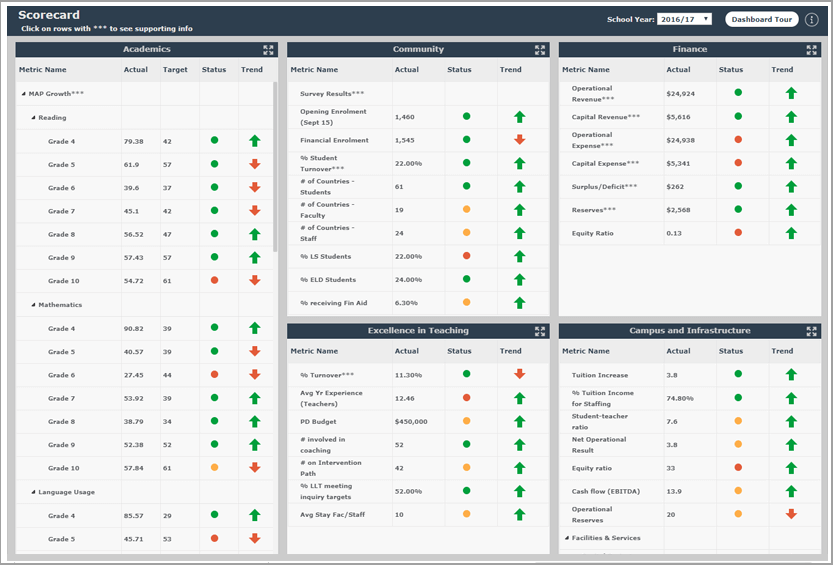Click the orange status dot for PD Budget

[466, 421]
